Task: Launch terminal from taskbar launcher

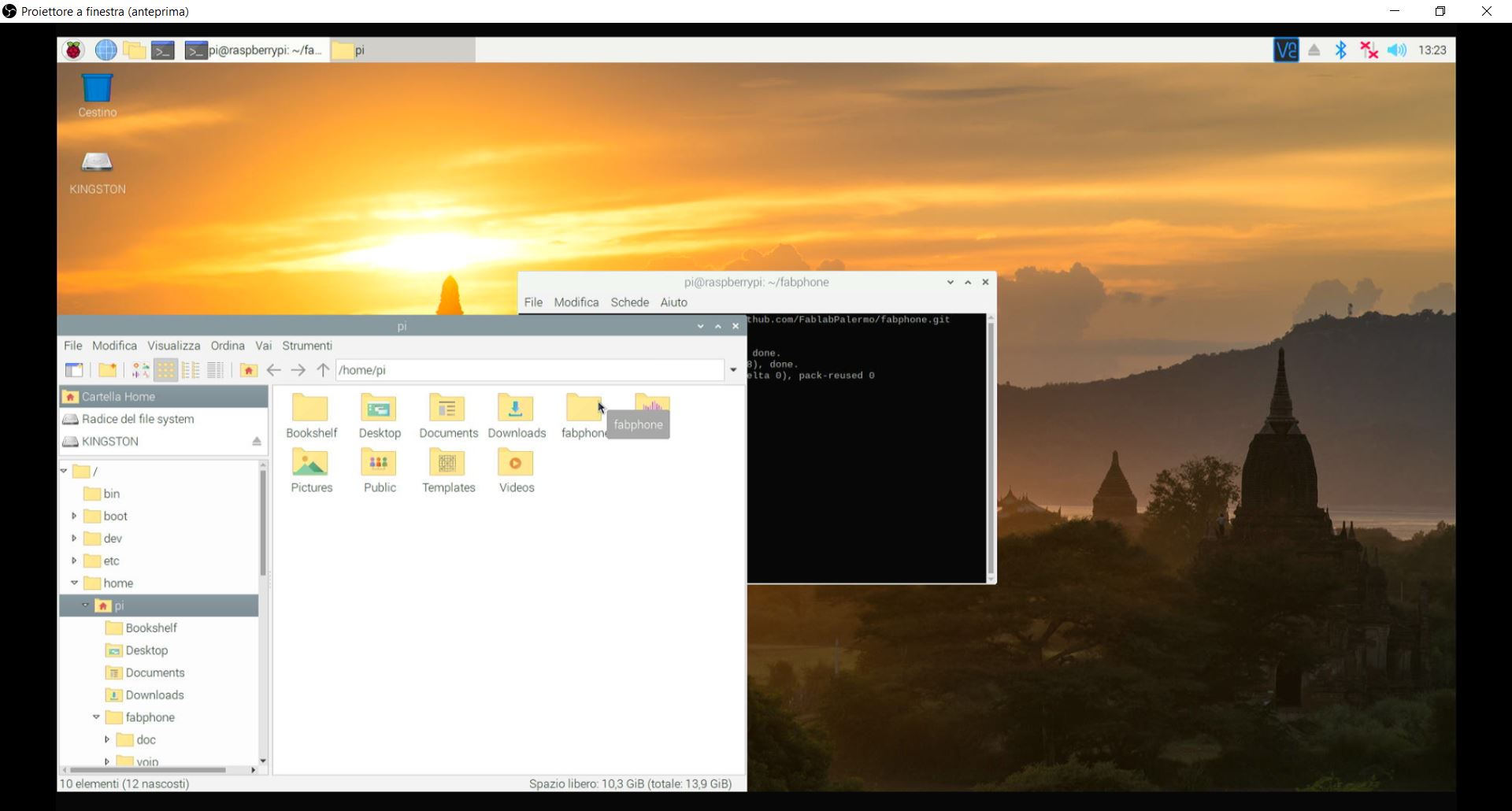Action: click(163, 50)
